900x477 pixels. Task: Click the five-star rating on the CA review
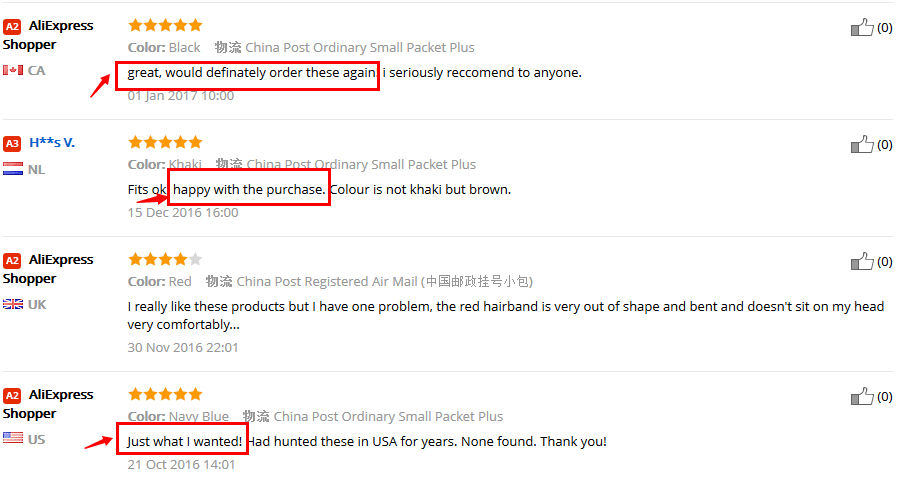coord(165,25)
